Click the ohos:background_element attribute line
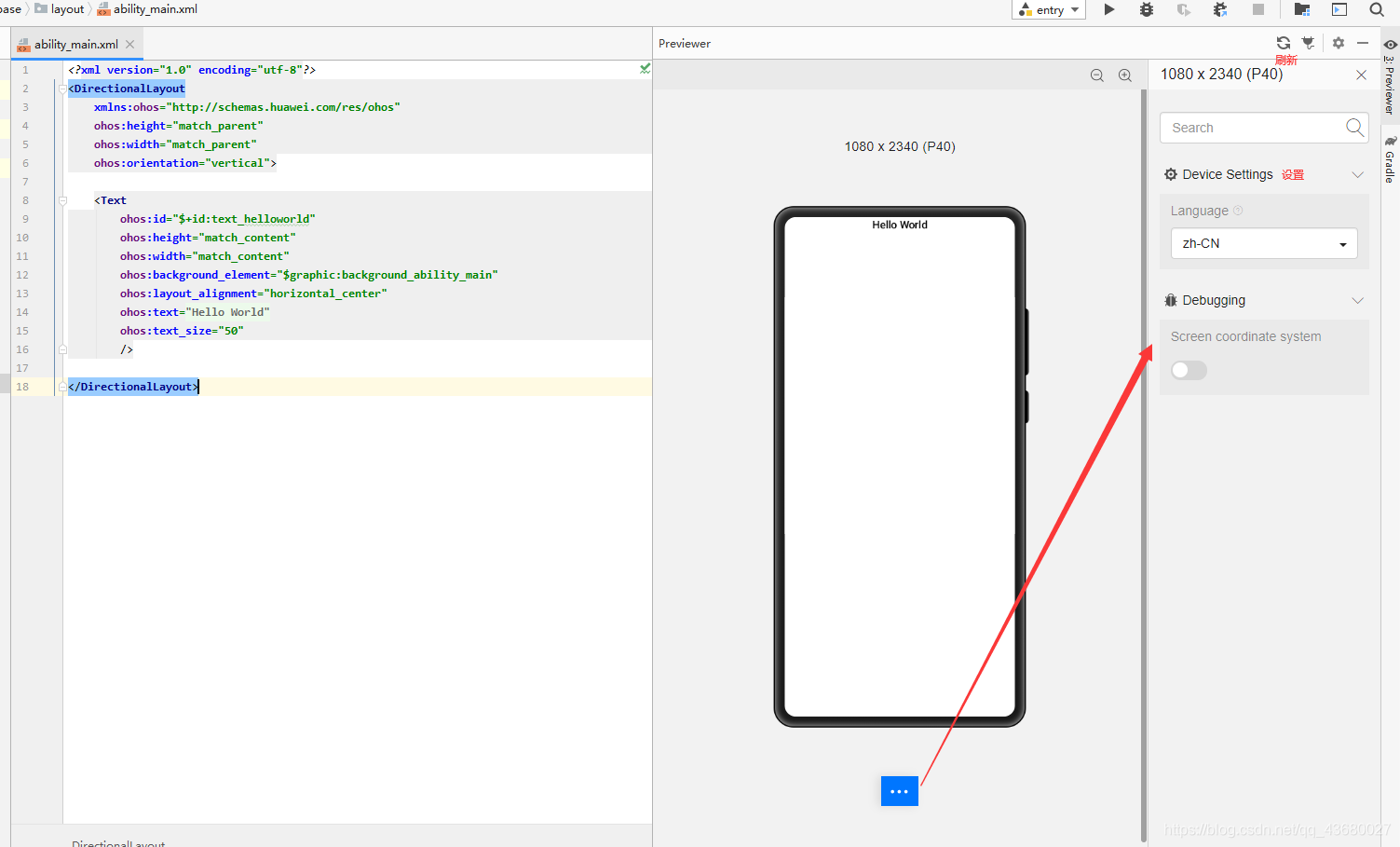Viewport: 1400px width, 847px height. [309, 275]
